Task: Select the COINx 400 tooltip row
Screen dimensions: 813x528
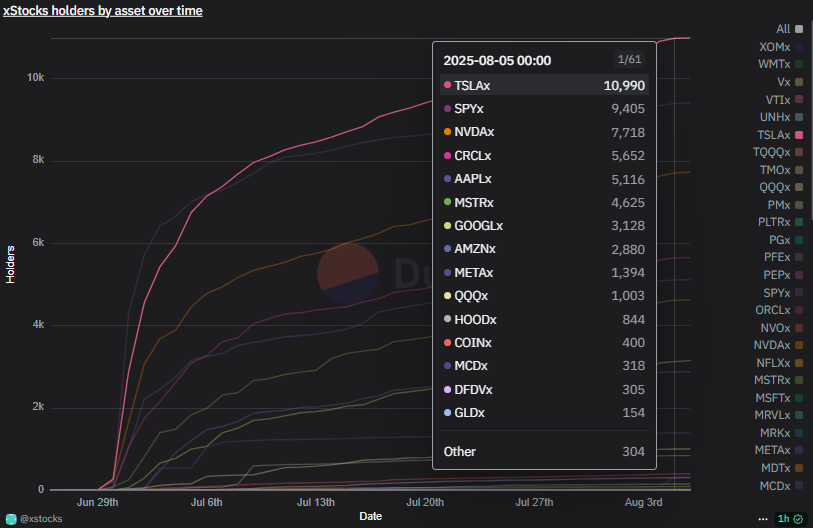Action: coord(544,343)
